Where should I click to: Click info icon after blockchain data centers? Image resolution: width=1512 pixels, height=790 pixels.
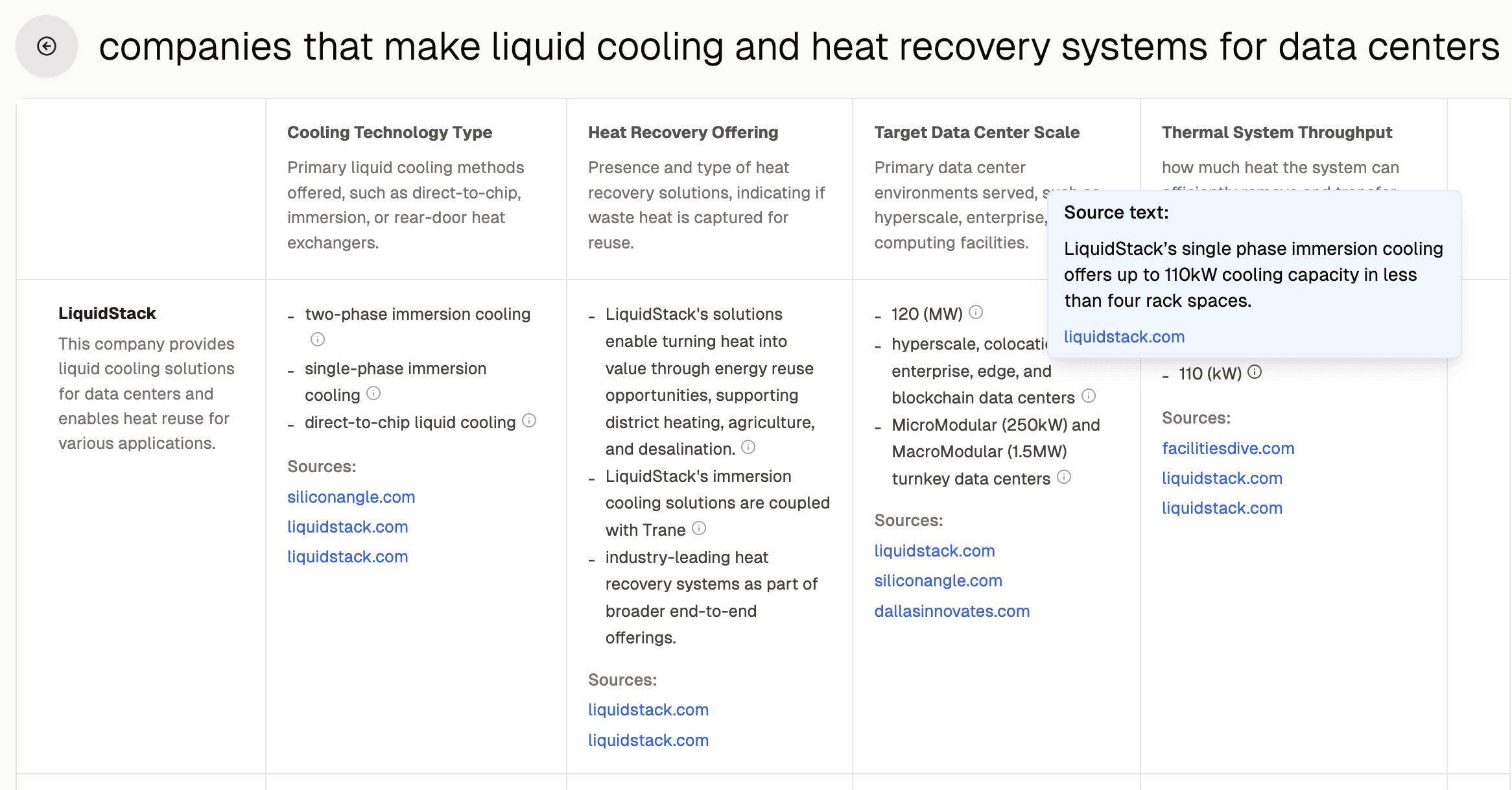[x=1089, y=396]
